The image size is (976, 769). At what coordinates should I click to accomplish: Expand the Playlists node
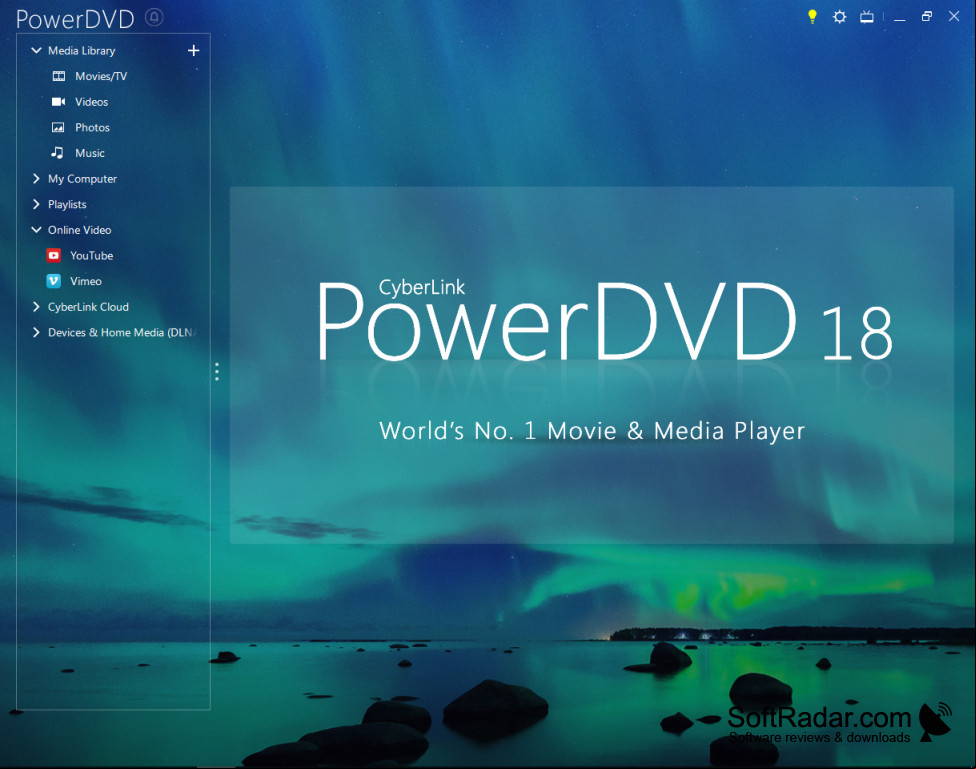tap(36, 204)
